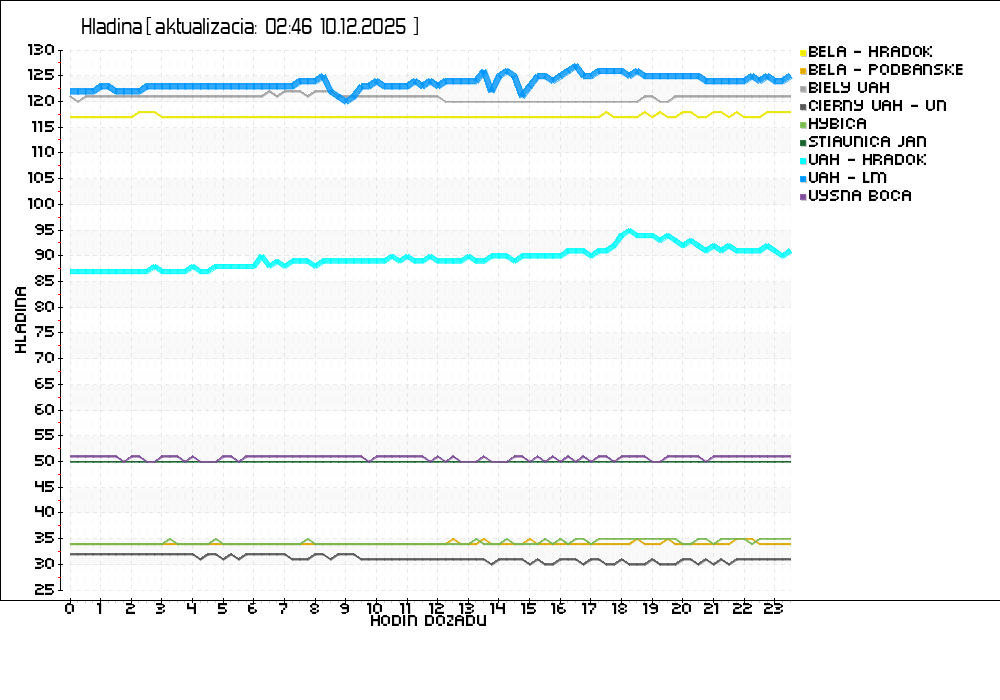Click the cyan VAH - HRADOK line peak

(628, 231)
